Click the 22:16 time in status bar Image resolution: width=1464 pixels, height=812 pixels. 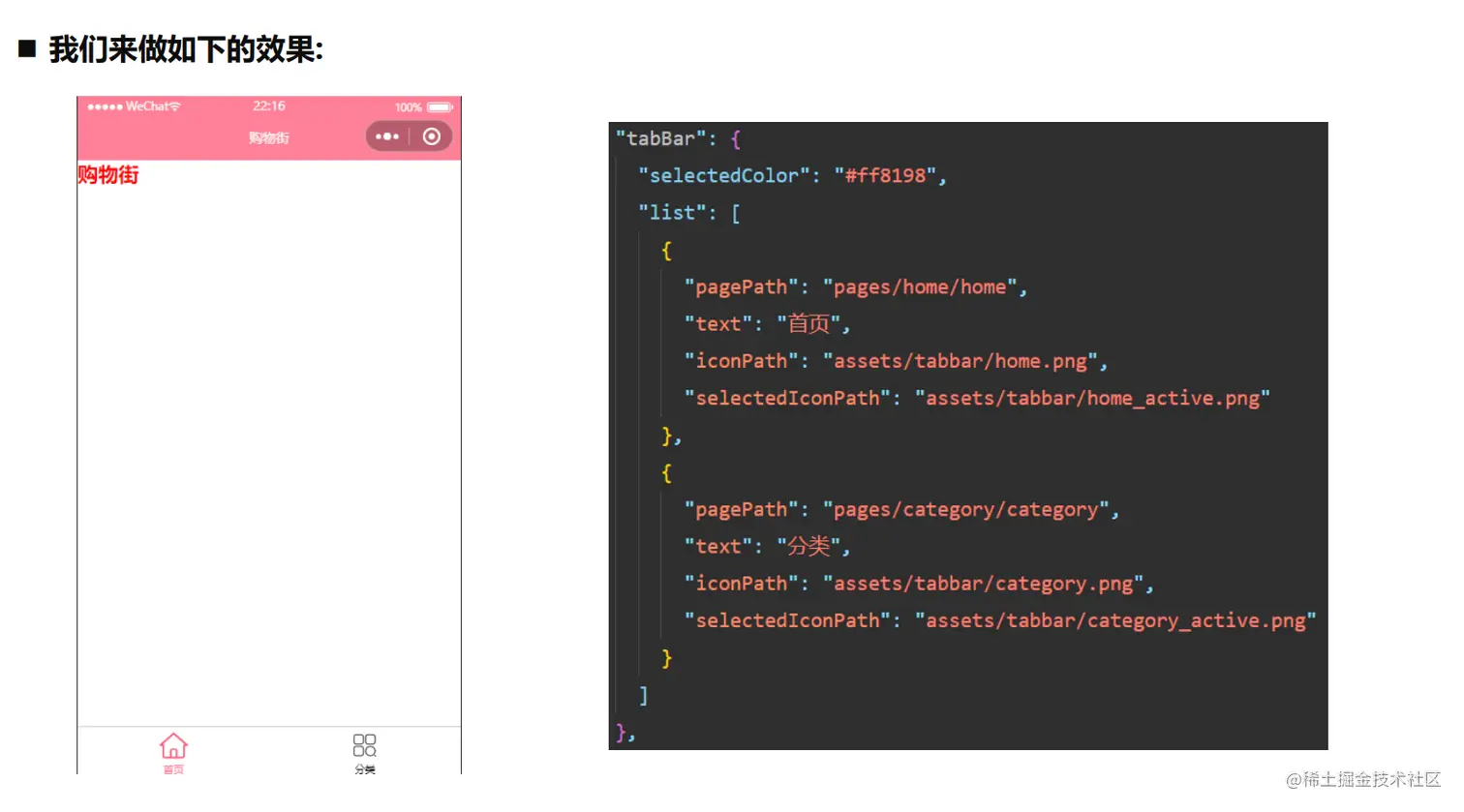pyautogui.click(x=269, y=106)
